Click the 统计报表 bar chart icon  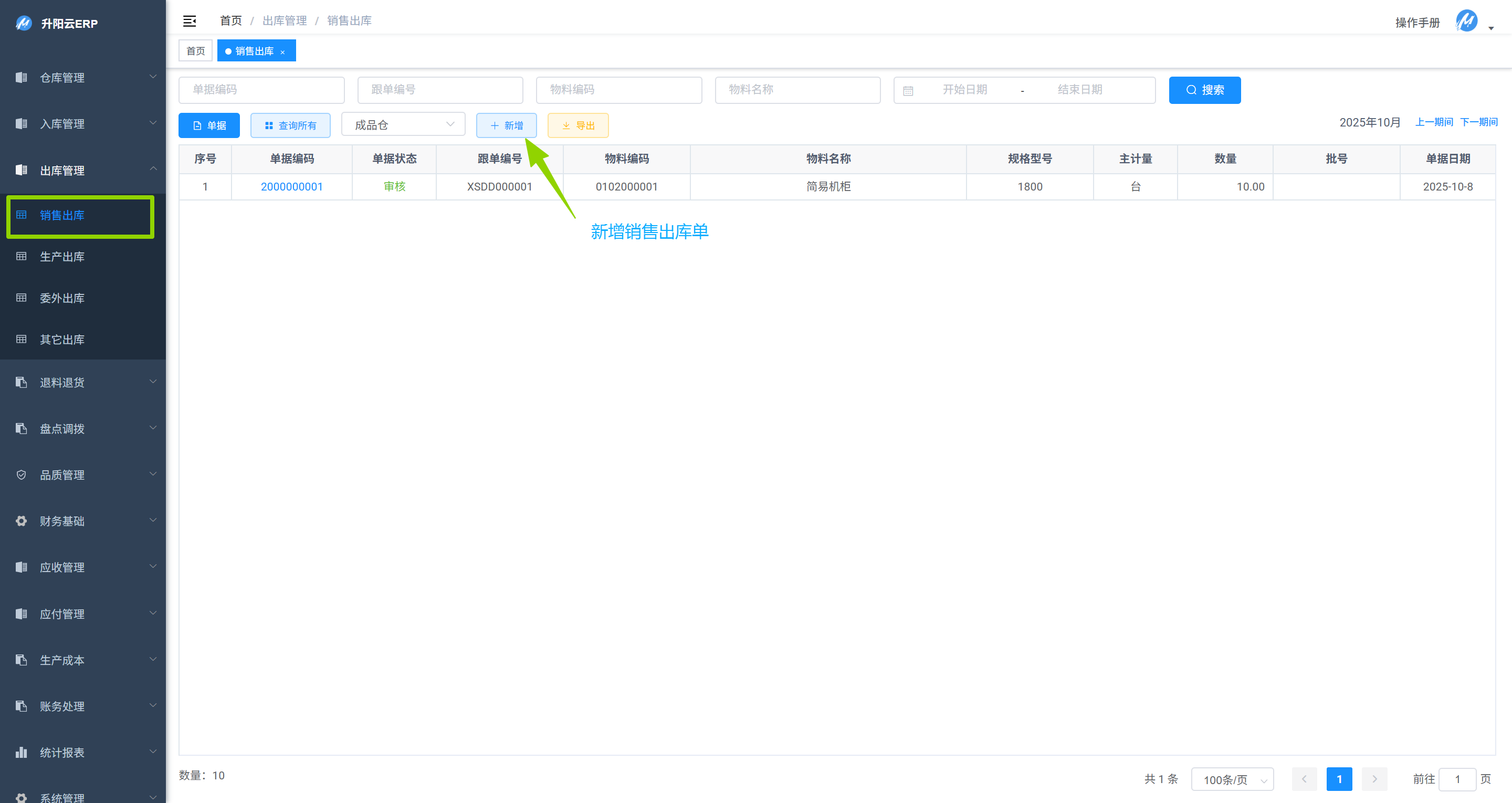[21, 752]
